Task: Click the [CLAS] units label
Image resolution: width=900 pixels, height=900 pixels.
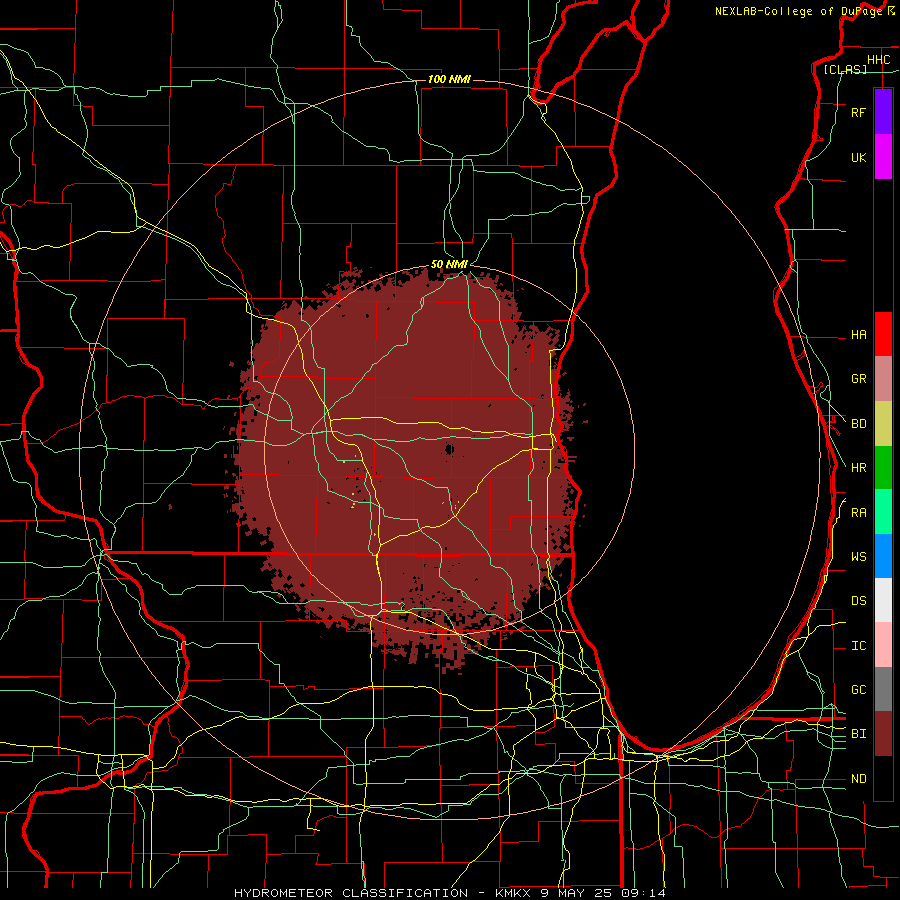Action: point(845,70)
